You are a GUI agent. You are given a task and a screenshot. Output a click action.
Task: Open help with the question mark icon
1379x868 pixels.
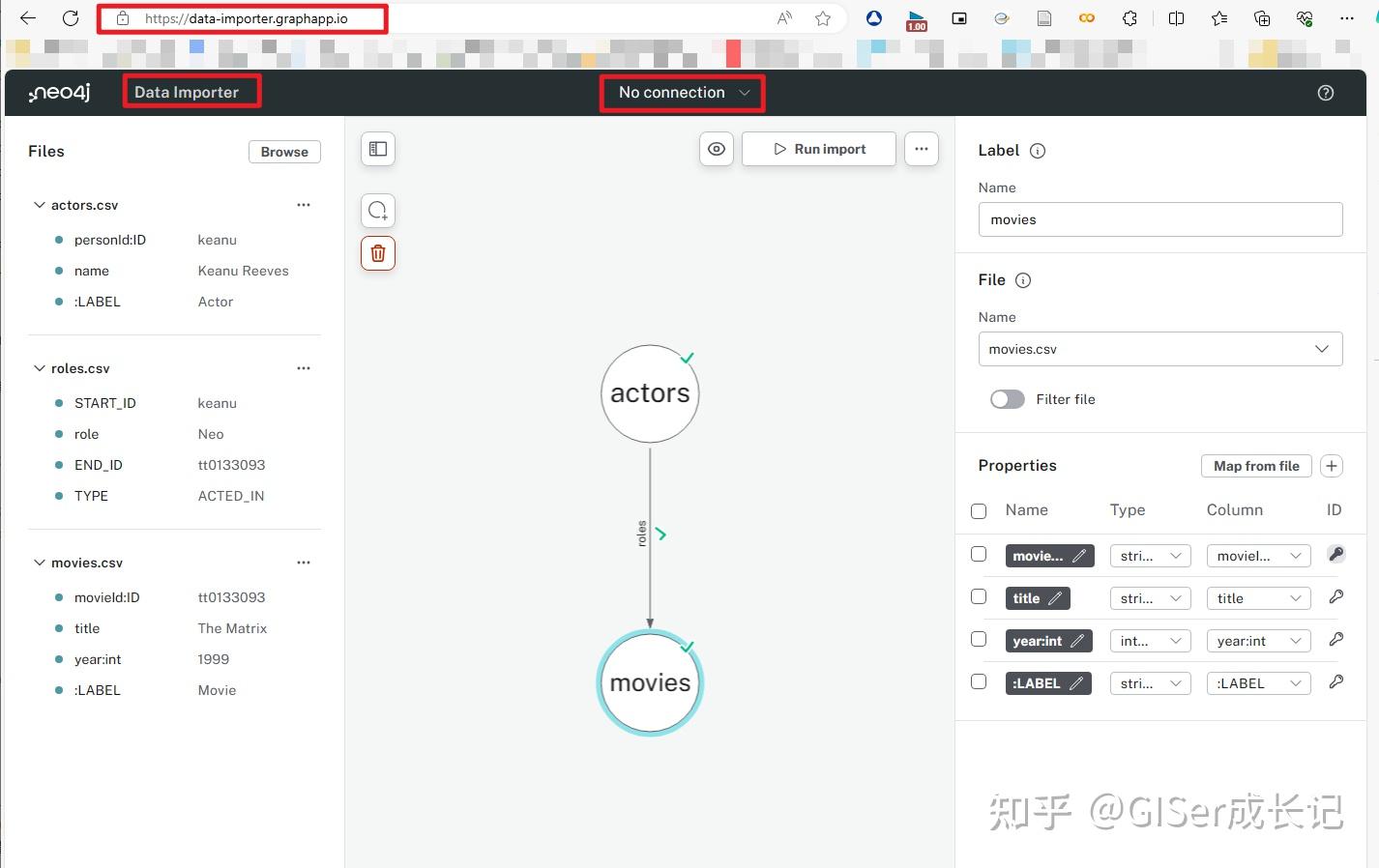pyautogui.click(x=1325, y=93)
